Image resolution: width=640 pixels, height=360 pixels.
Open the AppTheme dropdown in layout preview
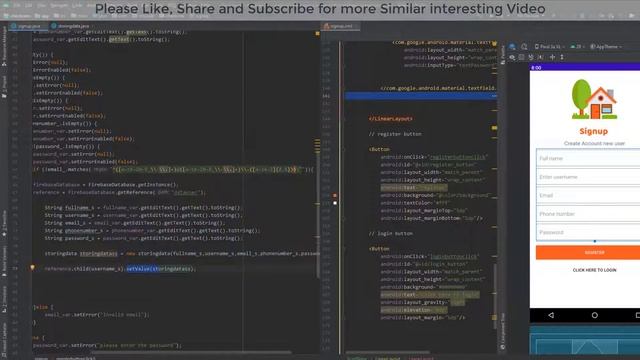tap(606, 47)
